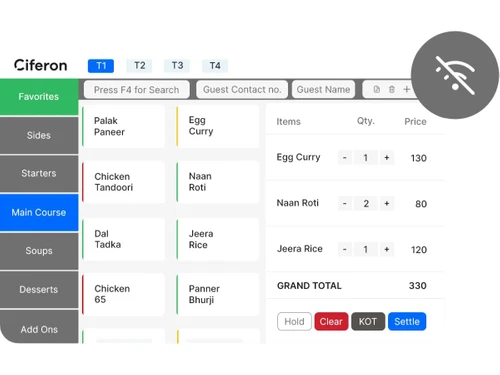500x375 pixels.
Task: Click Naan Roti in the order list
Action: 298,203
